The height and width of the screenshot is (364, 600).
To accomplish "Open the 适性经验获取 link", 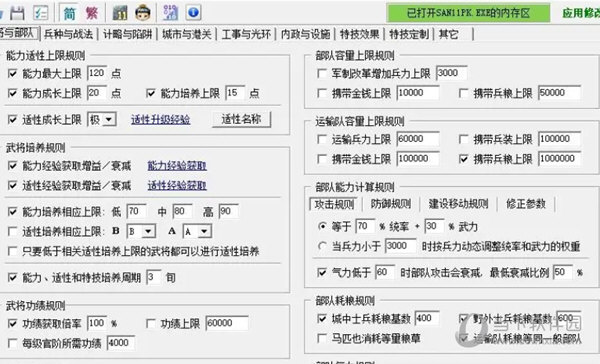I will pos(177,185).
